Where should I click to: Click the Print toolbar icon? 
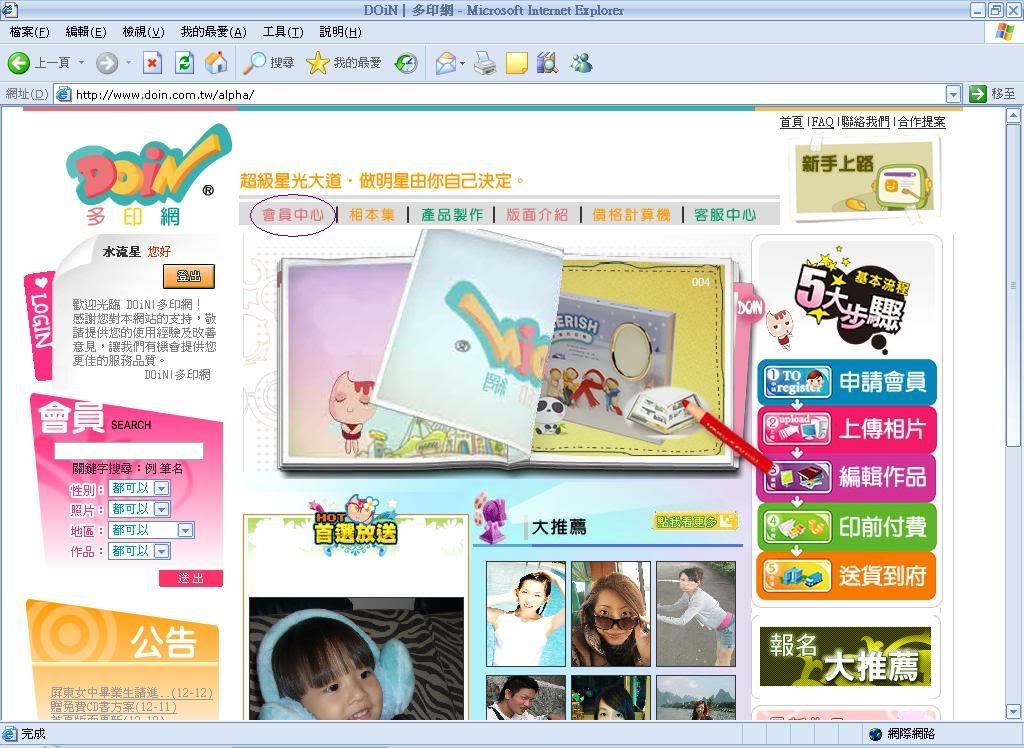tap(485, 63)
